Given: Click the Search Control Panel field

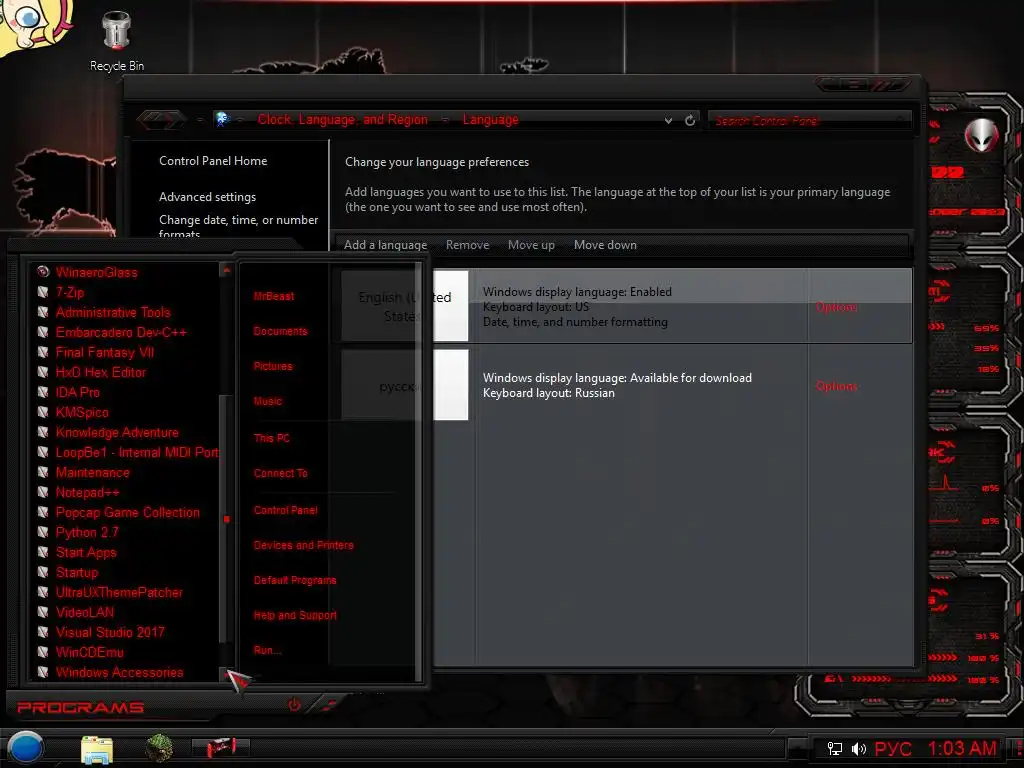Looking at the screenshot, I should pyautogui.click(x=808, y=121).
